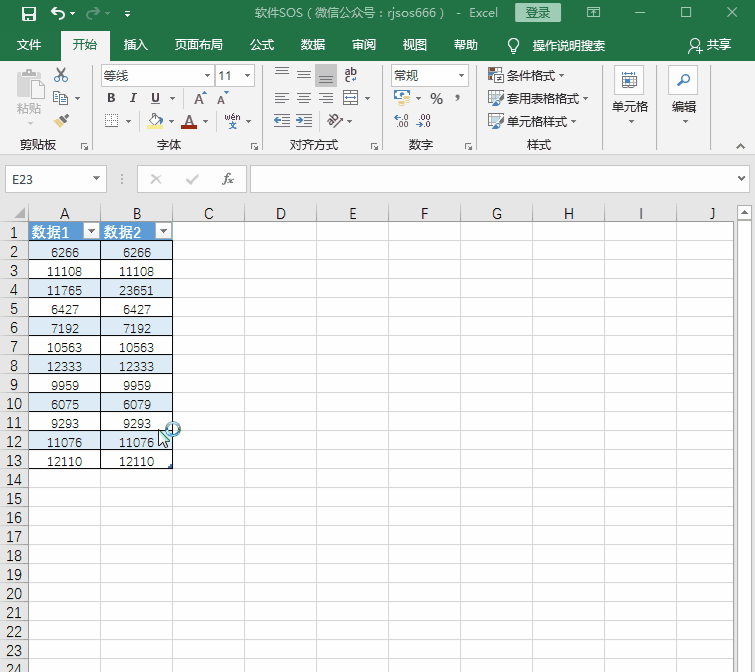This screenshot has height=672, width=755.
Task: Align text right
Action: [326, 98]
